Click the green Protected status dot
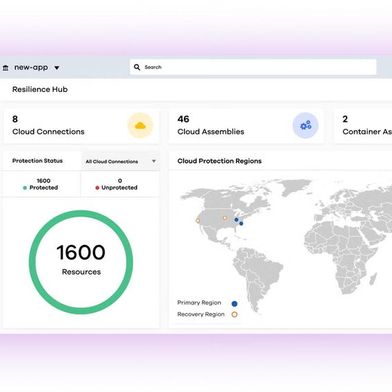This screenshot has width=392, height=392. pos(25,188)
